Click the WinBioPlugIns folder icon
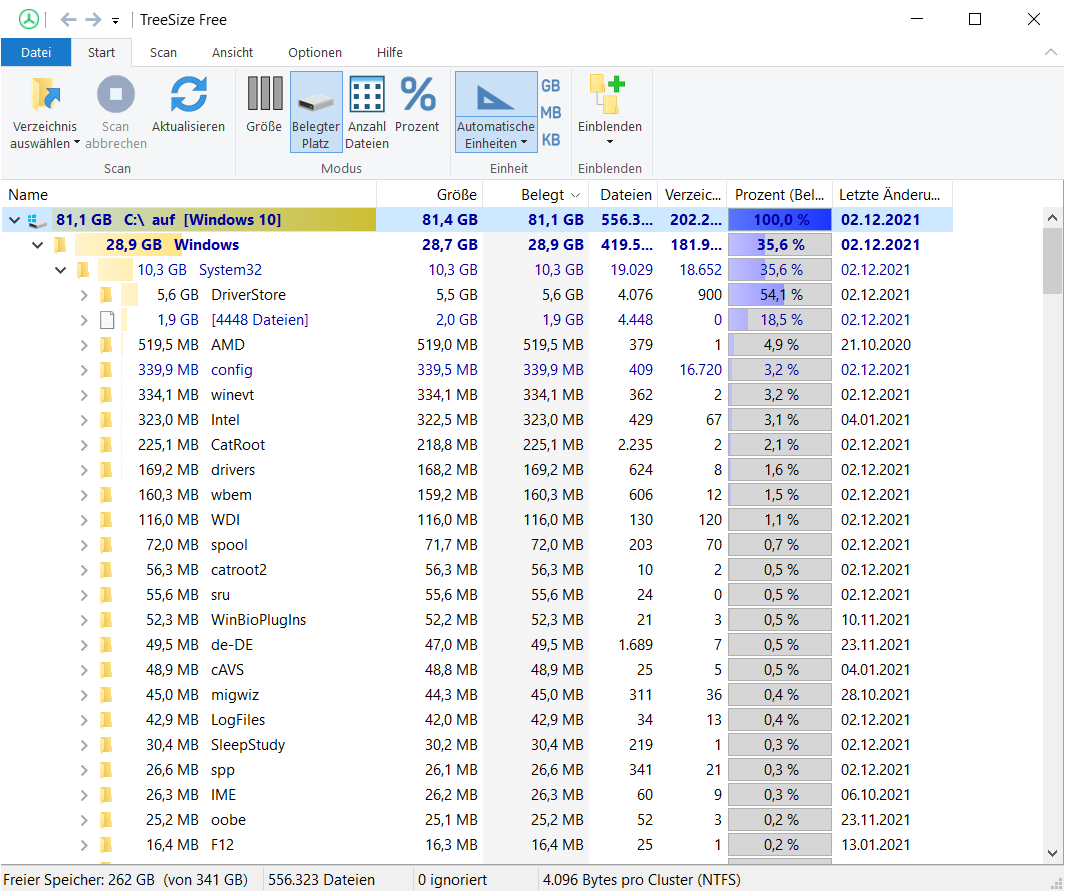The height and width of the screenshot is (892, 1065). pos(107,620)
